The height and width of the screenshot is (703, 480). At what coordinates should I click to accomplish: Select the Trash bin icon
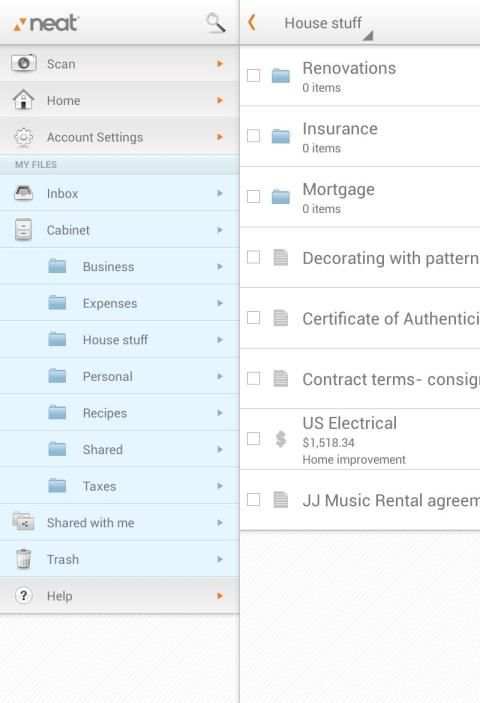click(x=23, y=559)
